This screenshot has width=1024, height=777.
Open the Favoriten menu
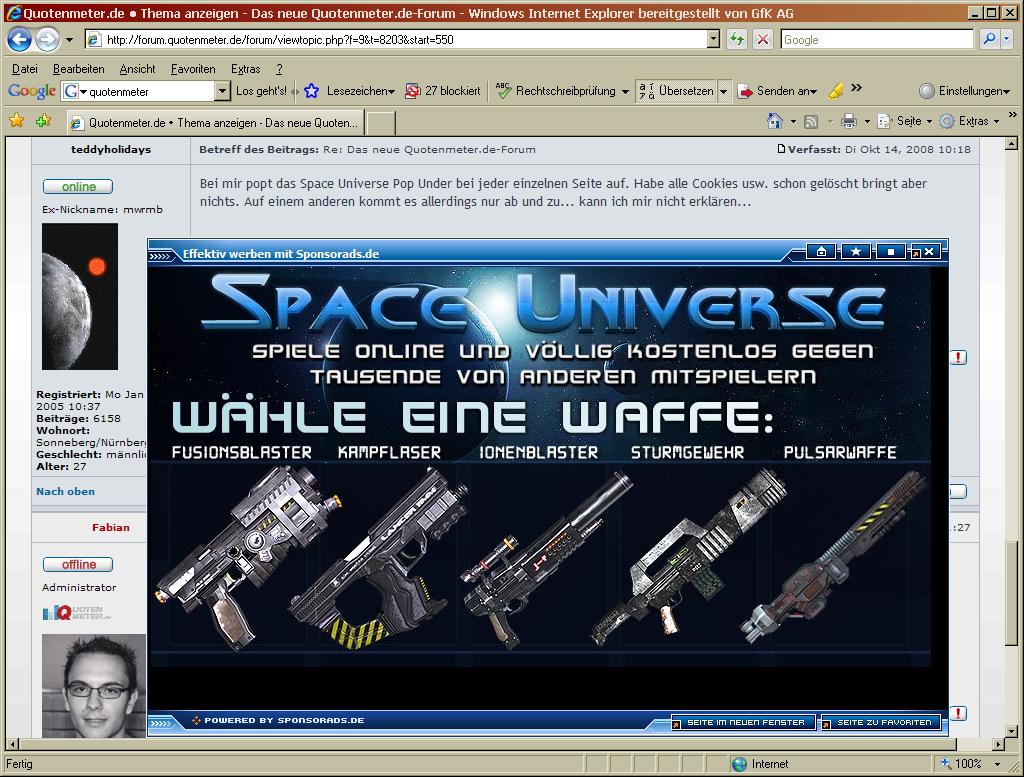point(192,69)
